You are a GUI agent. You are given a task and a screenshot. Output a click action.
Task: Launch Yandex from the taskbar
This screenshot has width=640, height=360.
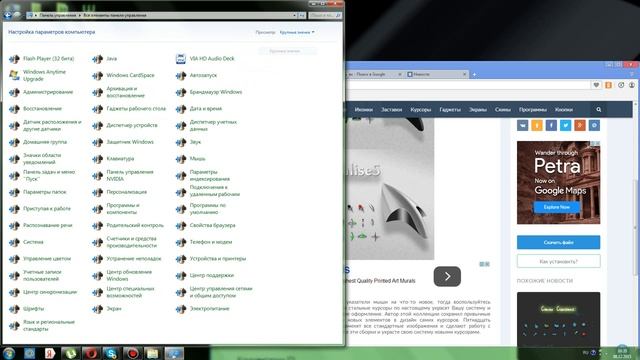coord(50,353)
